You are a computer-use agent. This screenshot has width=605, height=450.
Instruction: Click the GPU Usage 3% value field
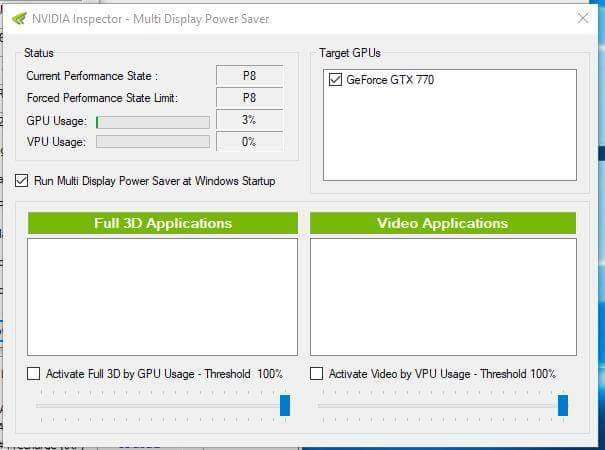pos(250,120)
